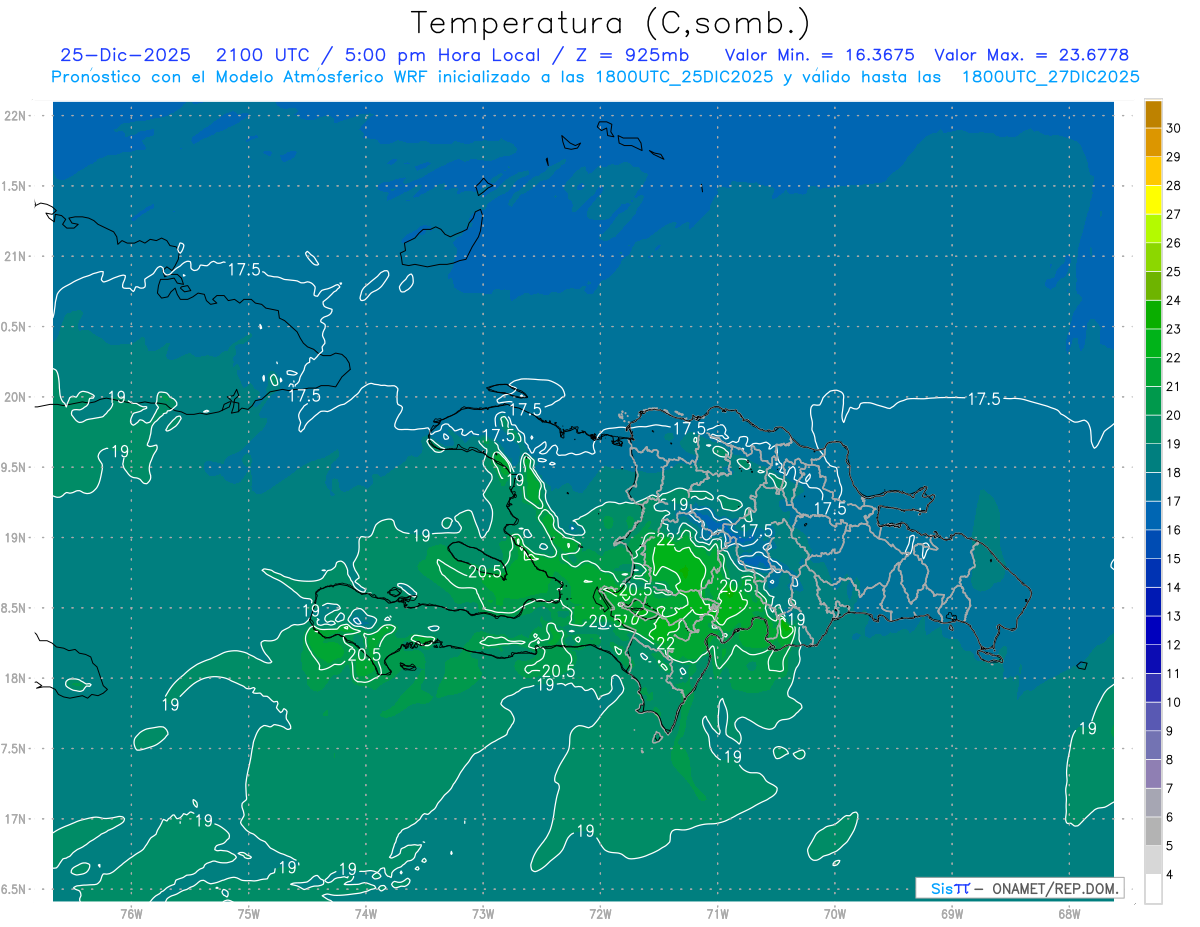Click the '17N' latitude axis label

[x=16, y=819]
